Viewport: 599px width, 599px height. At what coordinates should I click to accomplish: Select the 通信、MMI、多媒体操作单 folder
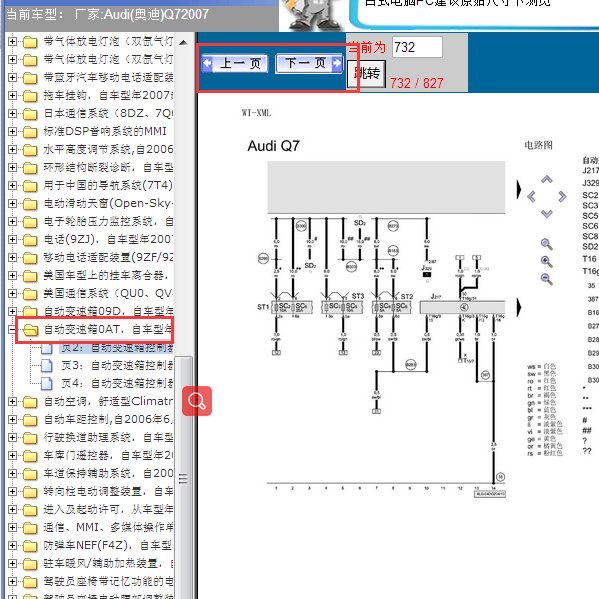[x=108, y=527]
